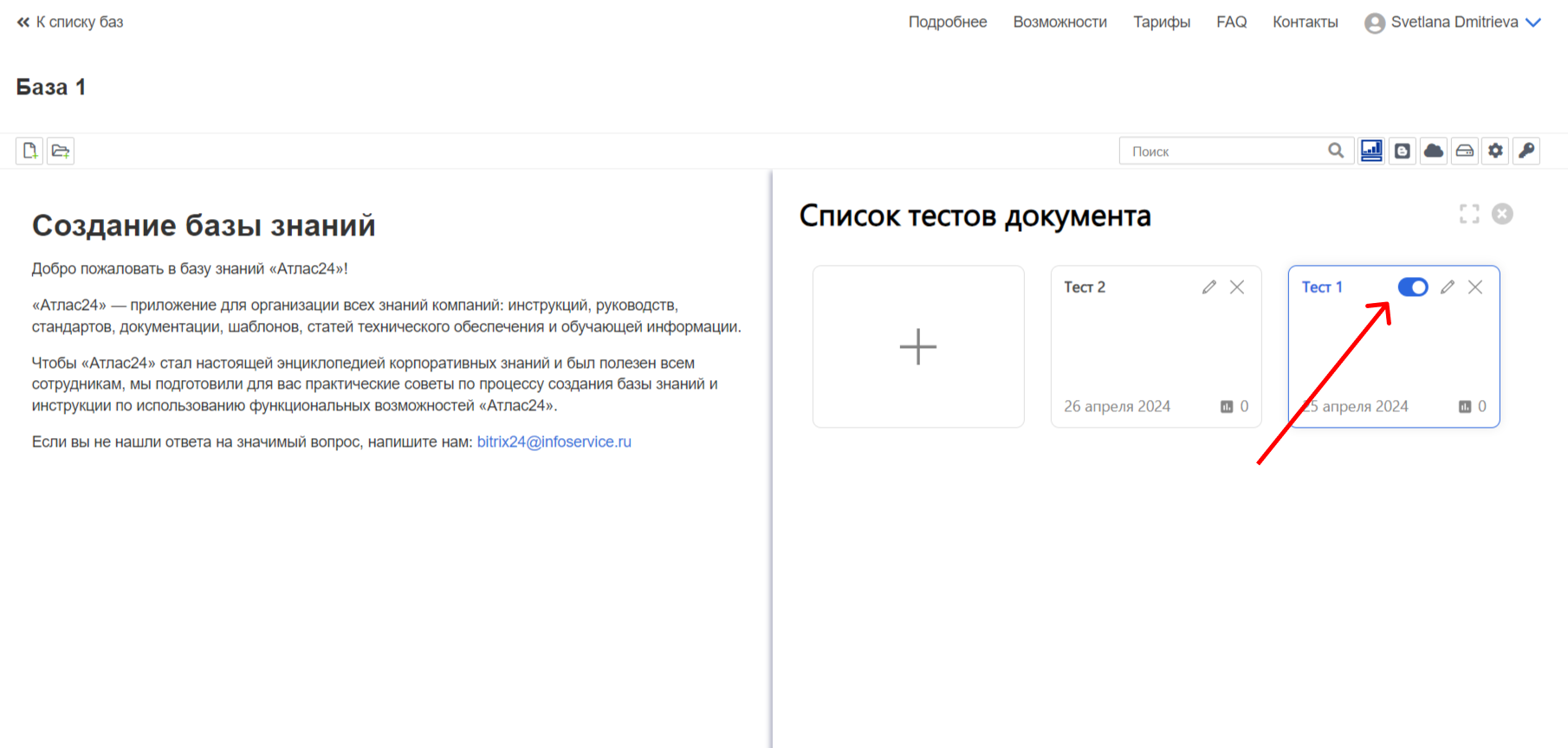Delete Тест 1 using its X icon
This screenshot has height=748, width=1568.
coord(1475,287)
